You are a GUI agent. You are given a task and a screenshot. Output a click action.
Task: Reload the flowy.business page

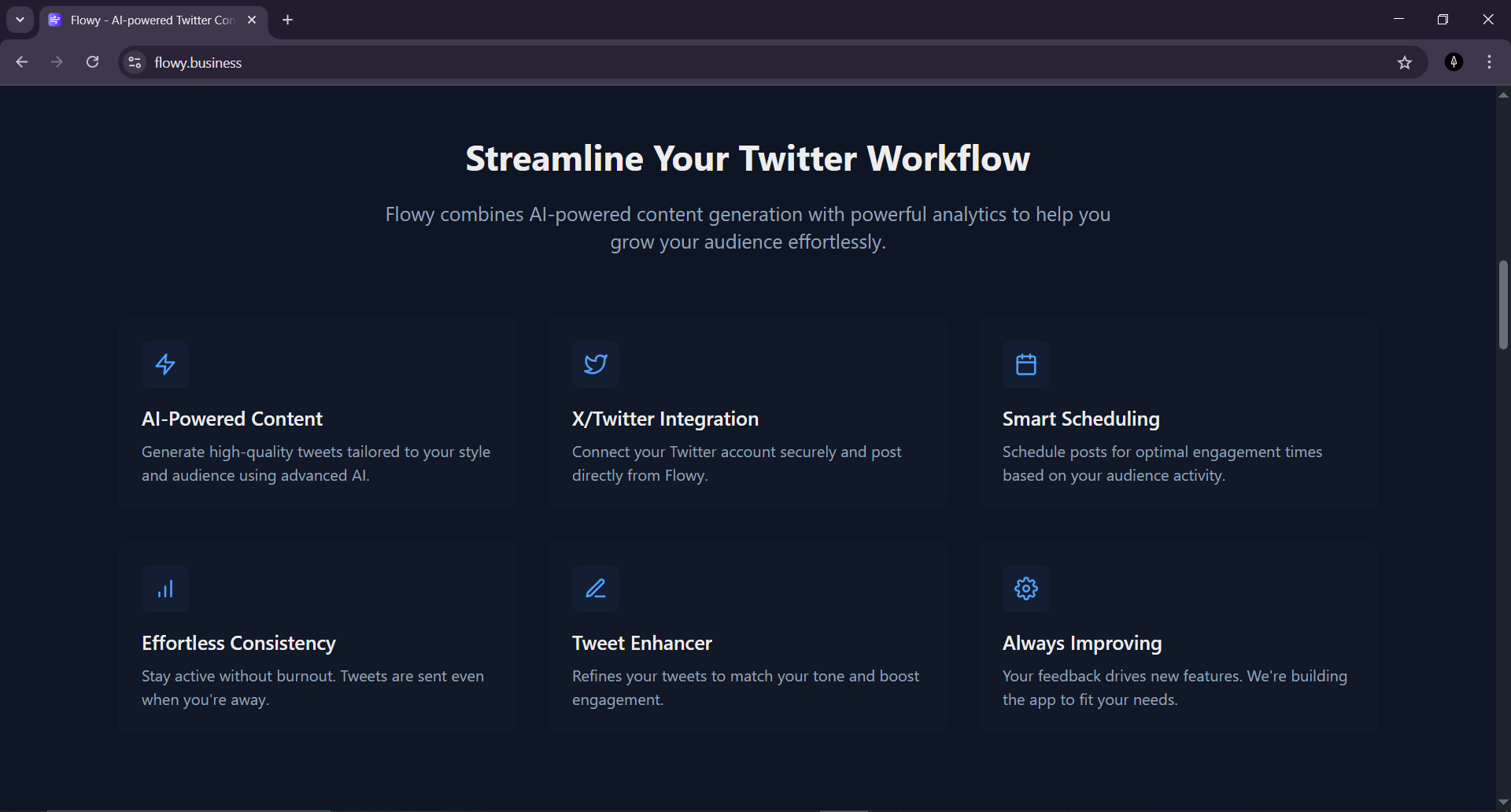[92, 62]
